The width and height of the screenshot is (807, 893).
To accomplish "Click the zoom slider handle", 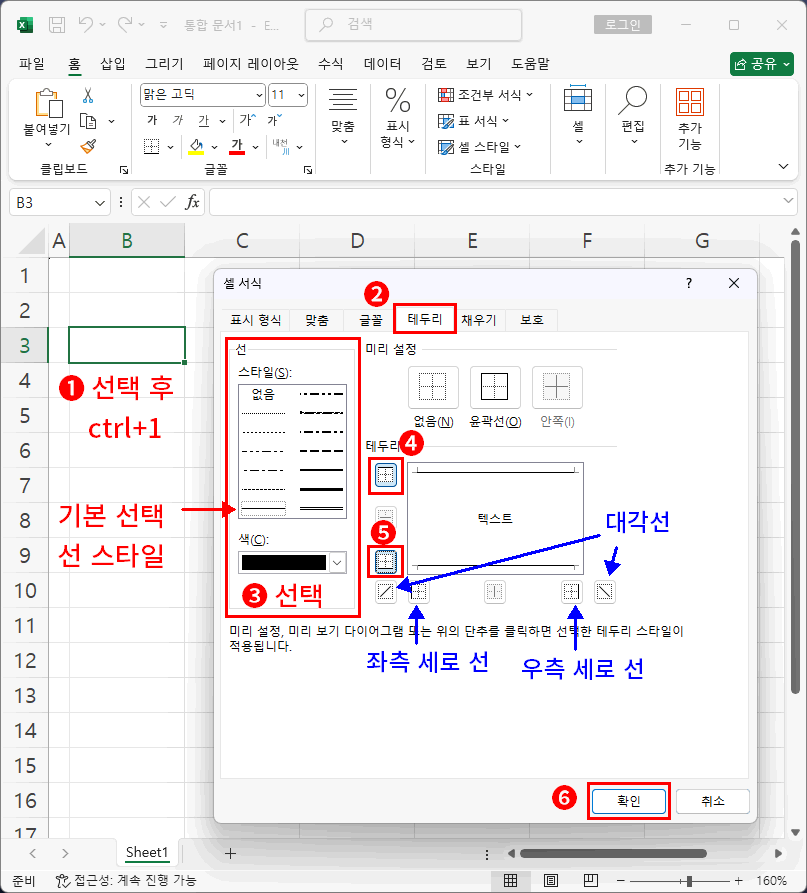I will 689,881.
